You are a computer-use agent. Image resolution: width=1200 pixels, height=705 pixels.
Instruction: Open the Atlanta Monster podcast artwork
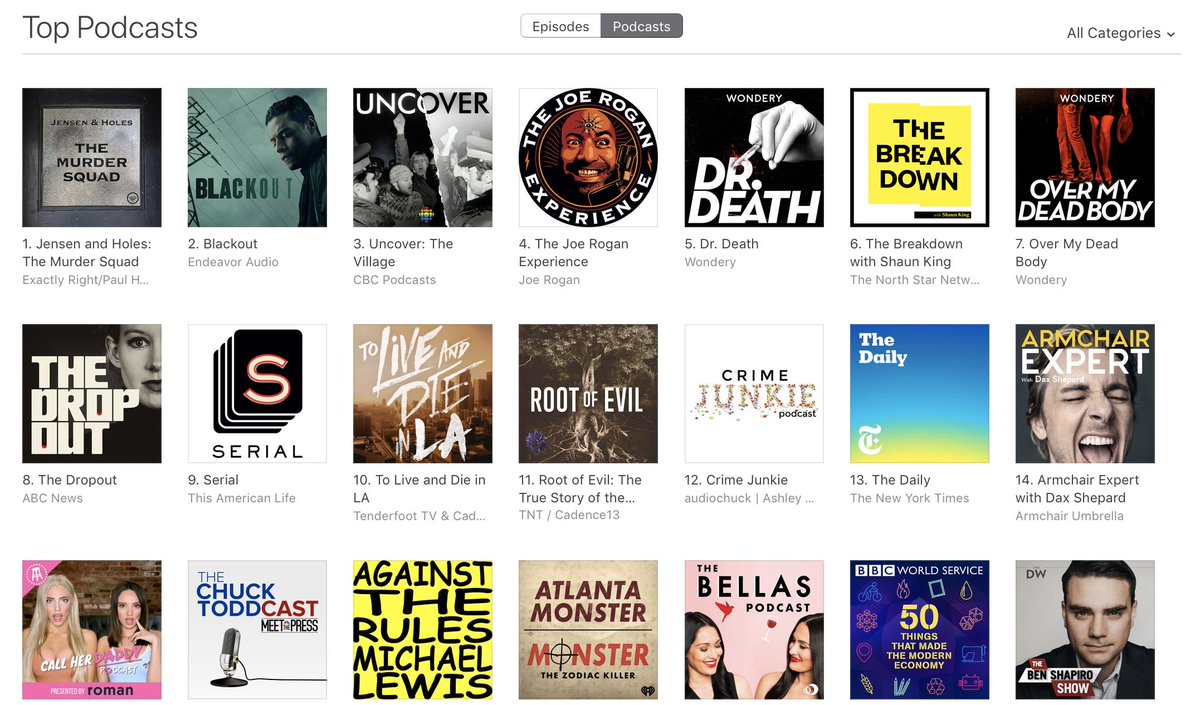(588, 630)
